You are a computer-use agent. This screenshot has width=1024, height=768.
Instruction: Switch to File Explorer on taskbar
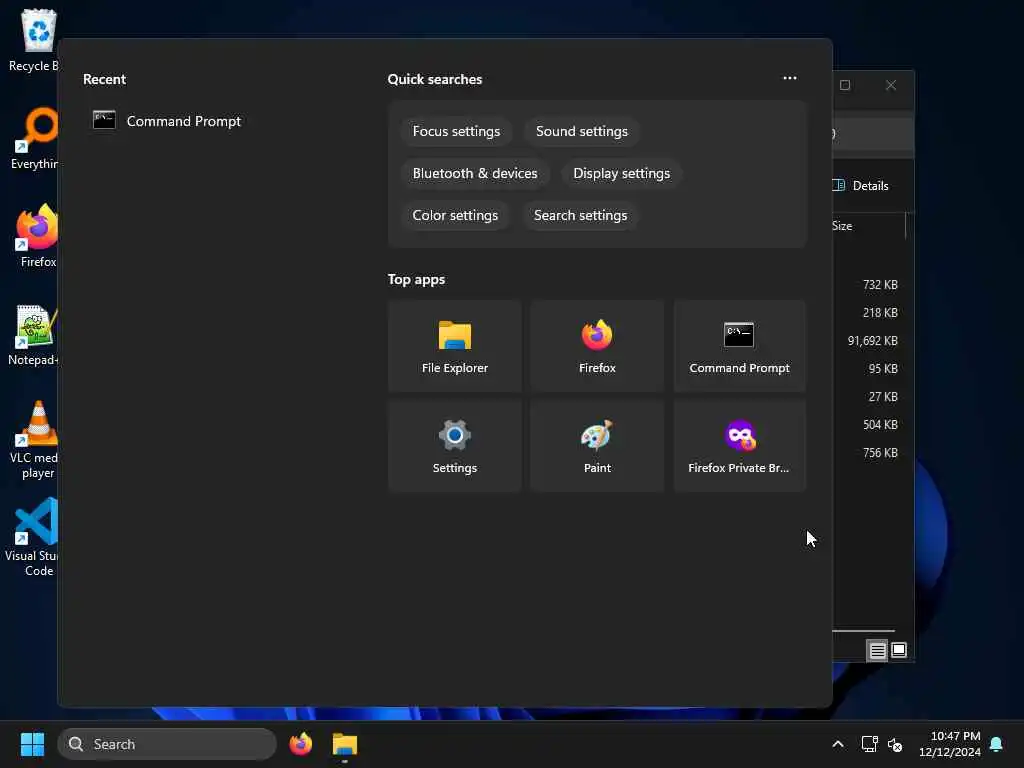click(345, 744)
